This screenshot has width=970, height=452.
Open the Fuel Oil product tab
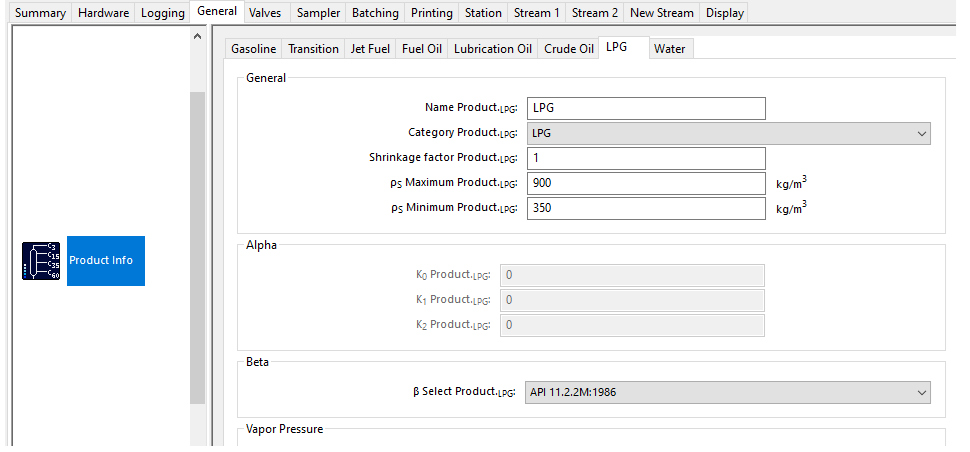(422, 49)
